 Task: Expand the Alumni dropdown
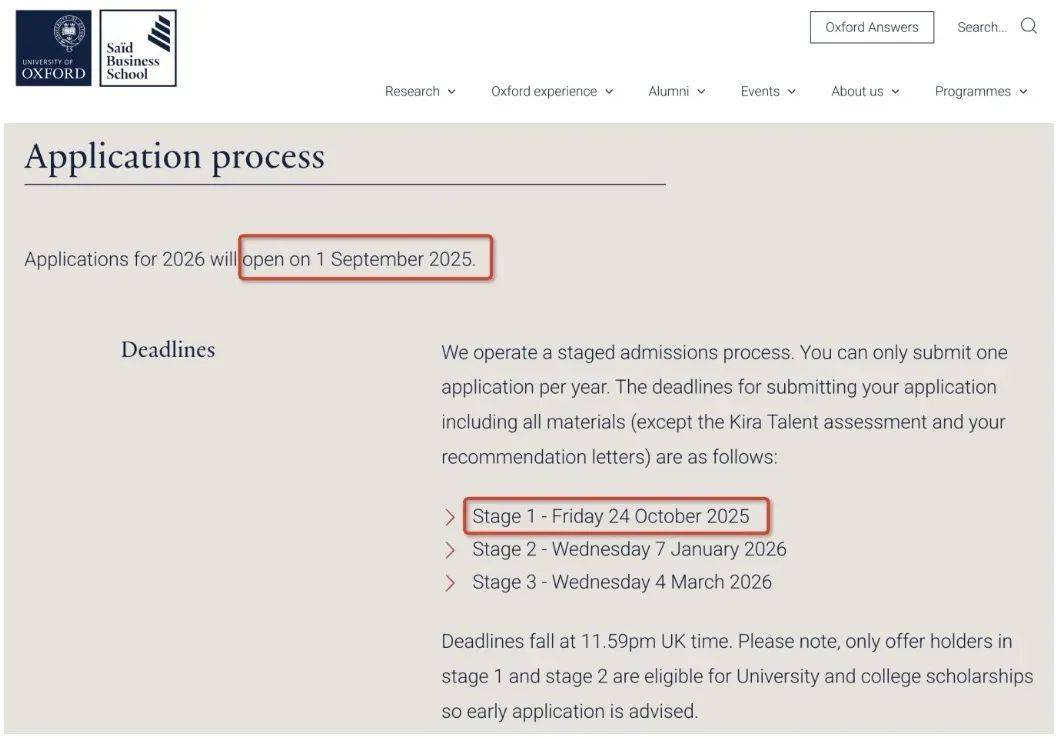pyautogui.click(x=703, y=91)
